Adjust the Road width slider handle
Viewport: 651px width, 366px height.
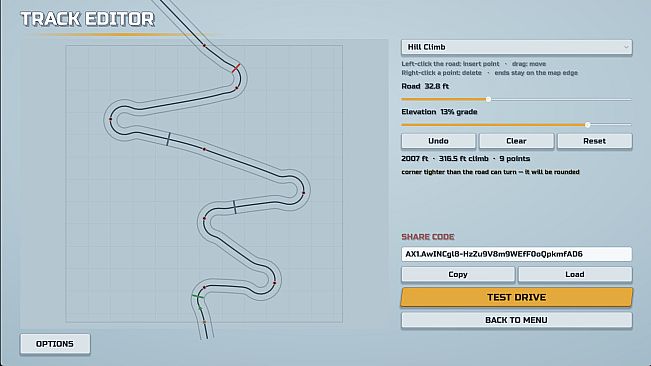coord(488,99)
